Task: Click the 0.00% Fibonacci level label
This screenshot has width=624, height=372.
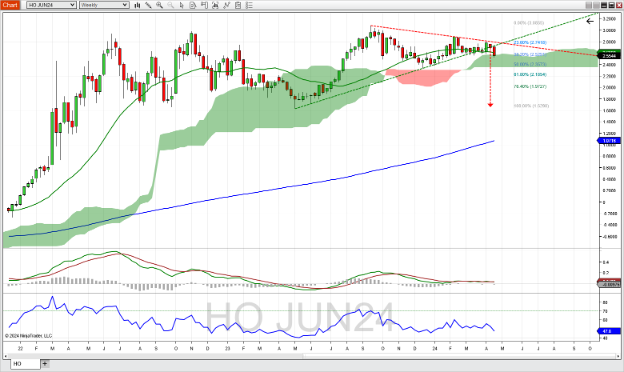Action: point(529,23)
